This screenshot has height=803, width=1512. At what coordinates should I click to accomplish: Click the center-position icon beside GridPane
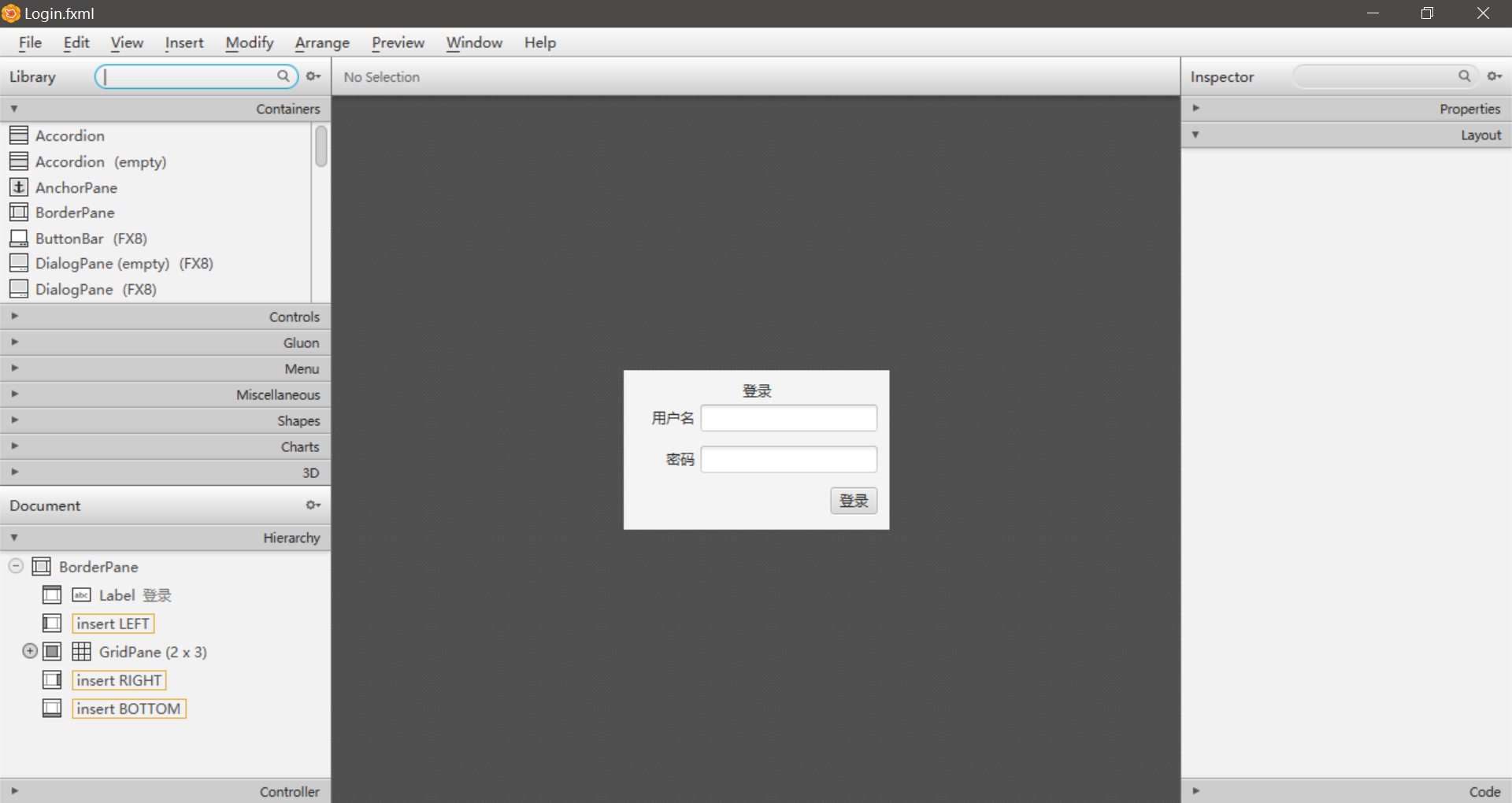pos(52,652)
